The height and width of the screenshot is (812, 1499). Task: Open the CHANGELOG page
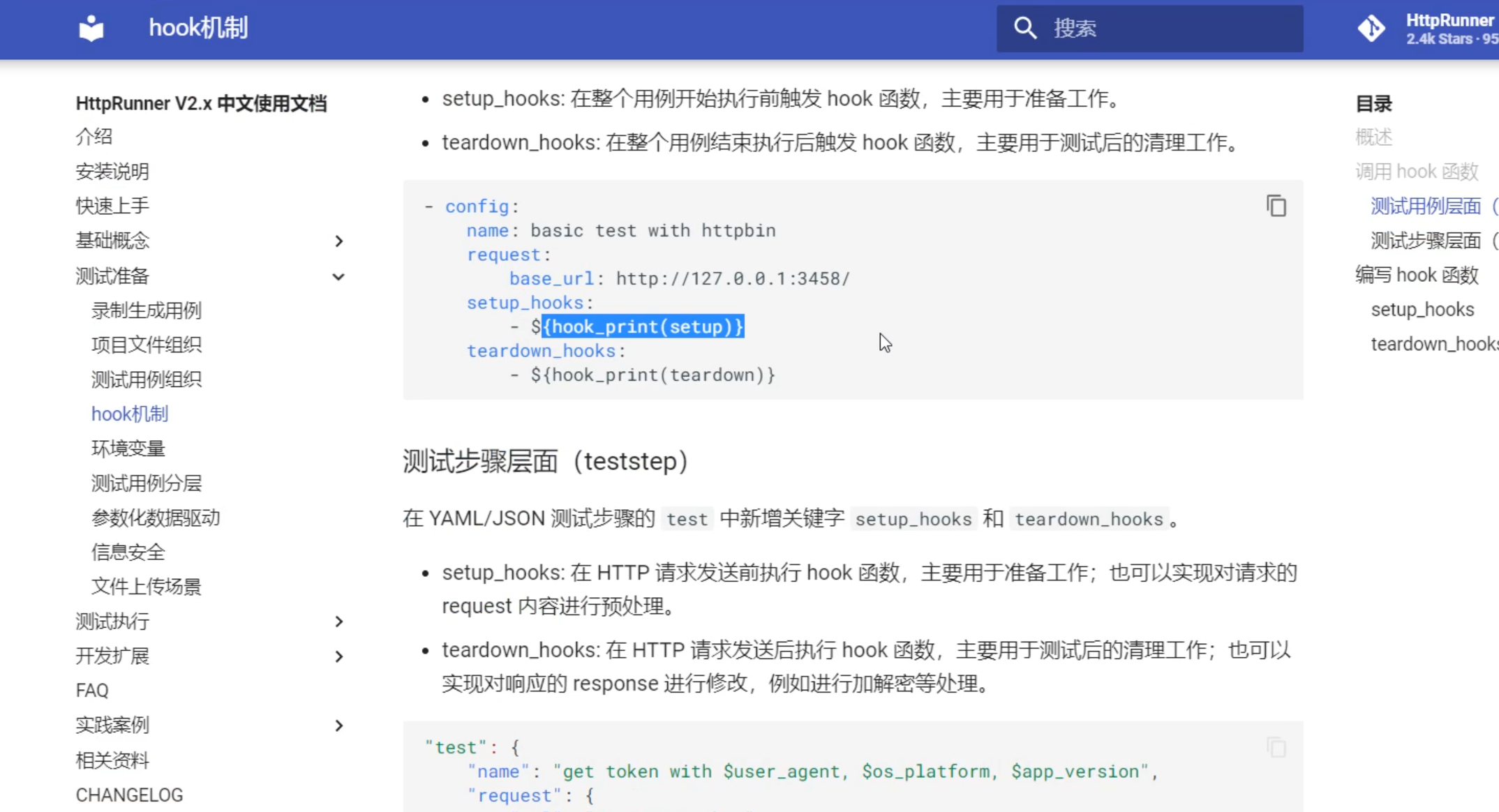pyautogui.click(x=130, y=795)
